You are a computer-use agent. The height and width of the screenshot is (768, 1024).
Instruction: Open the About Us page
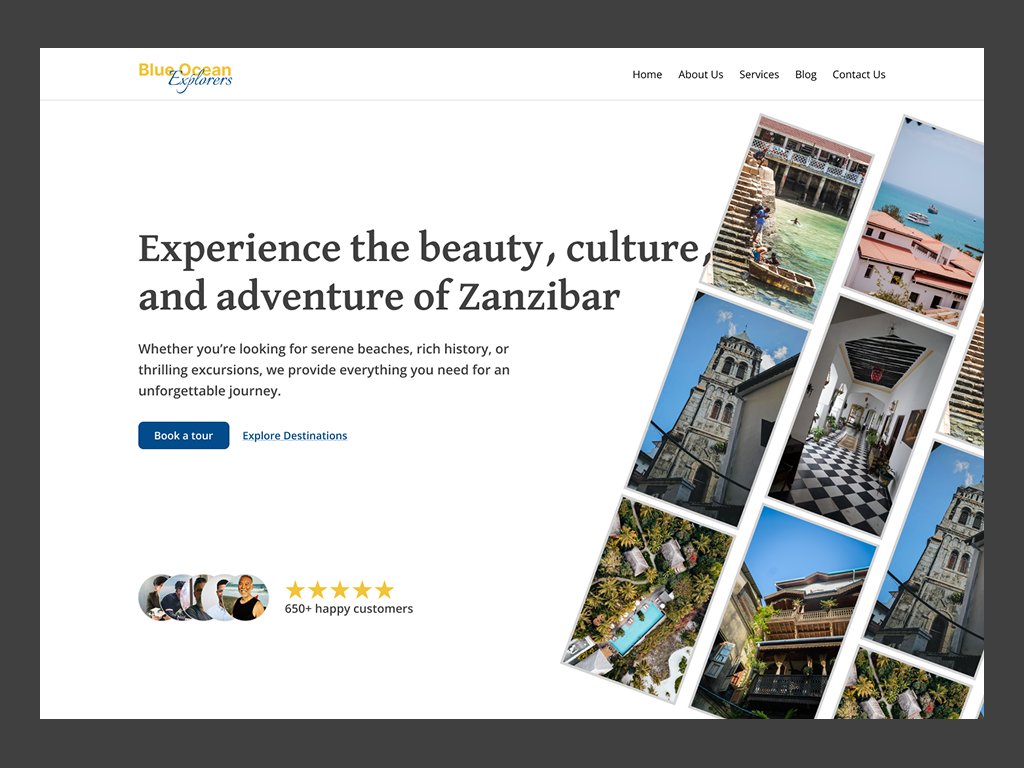coord(700,74)
